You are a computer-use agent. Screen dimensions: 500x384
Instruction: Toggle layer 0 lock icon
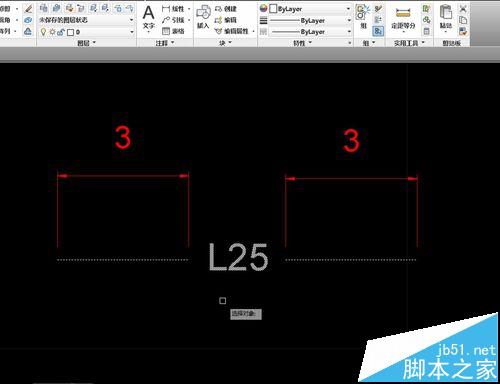point(61,32)
